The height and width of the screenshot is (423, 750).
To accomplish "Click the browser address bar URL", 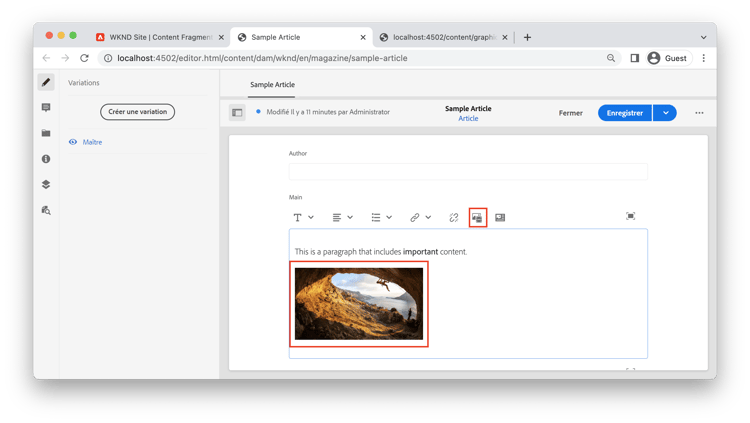I will coord(262,58).
